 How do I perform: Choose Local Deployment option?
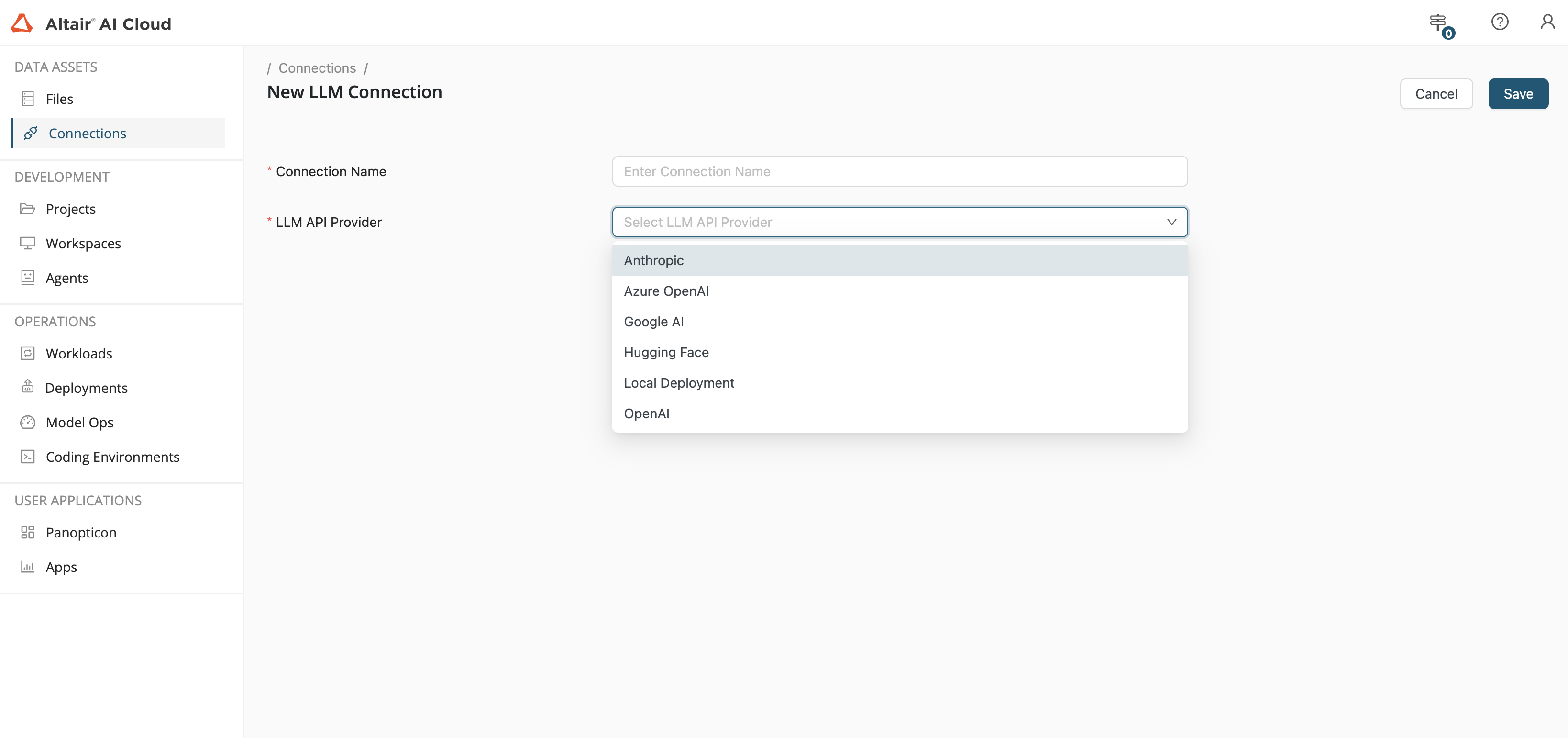pos(900,383)
